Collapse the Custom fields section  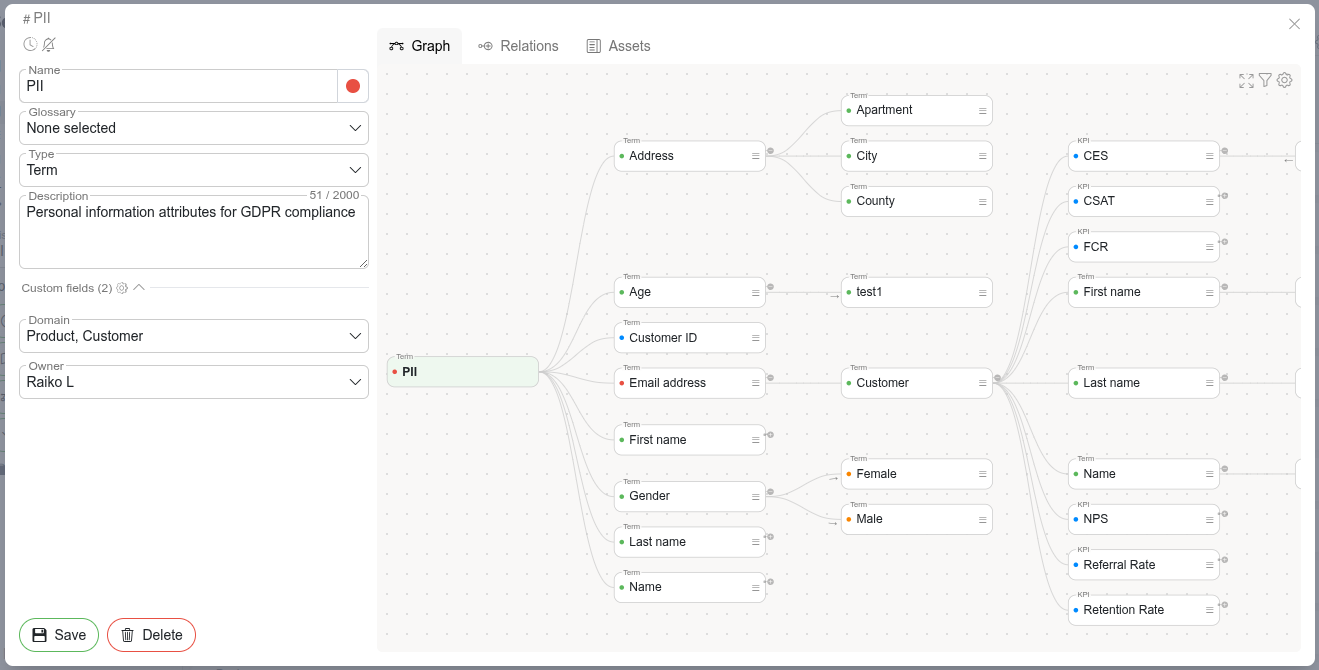(x=139, y=288)
